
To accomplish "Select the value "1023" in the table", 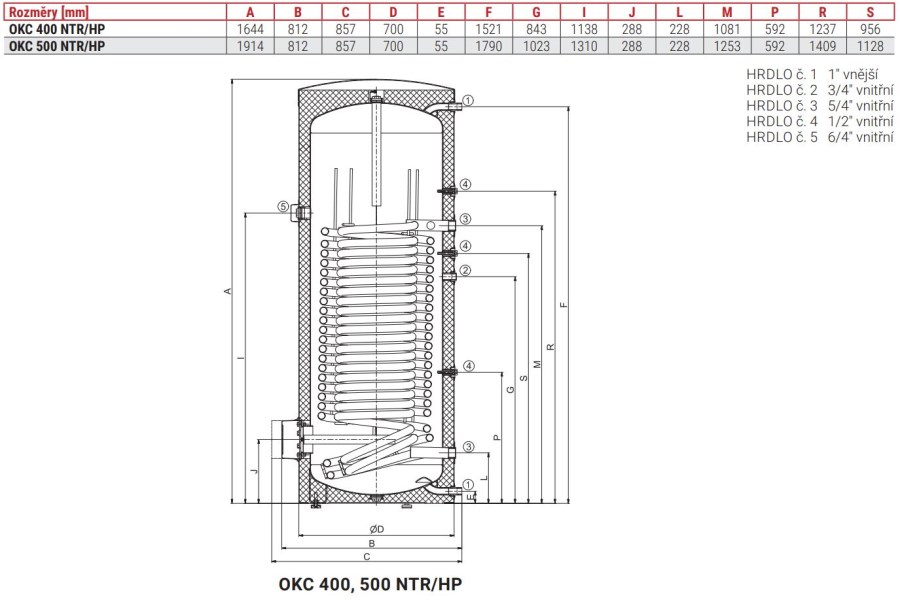I will 536,46.
